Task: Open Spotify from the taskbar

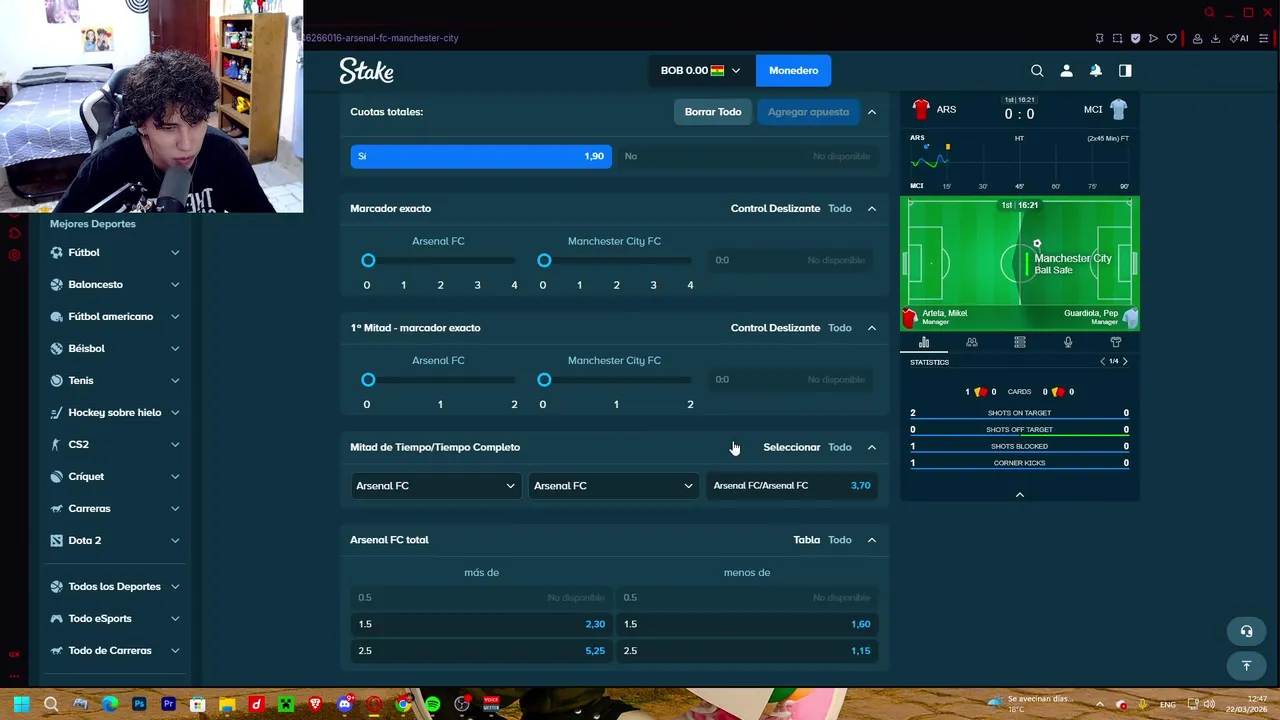Action: click(x=432, y=704)
